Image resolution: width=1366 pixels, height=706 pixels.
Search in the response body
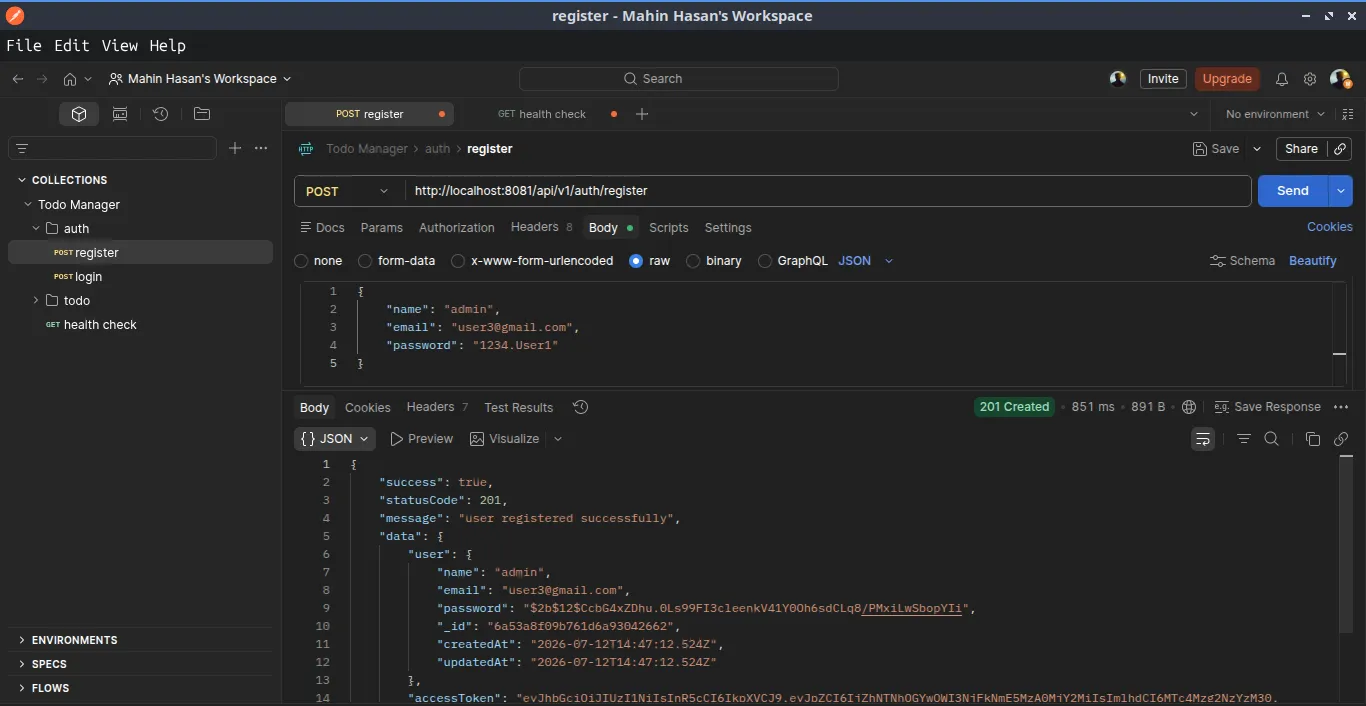(1272, 439)
